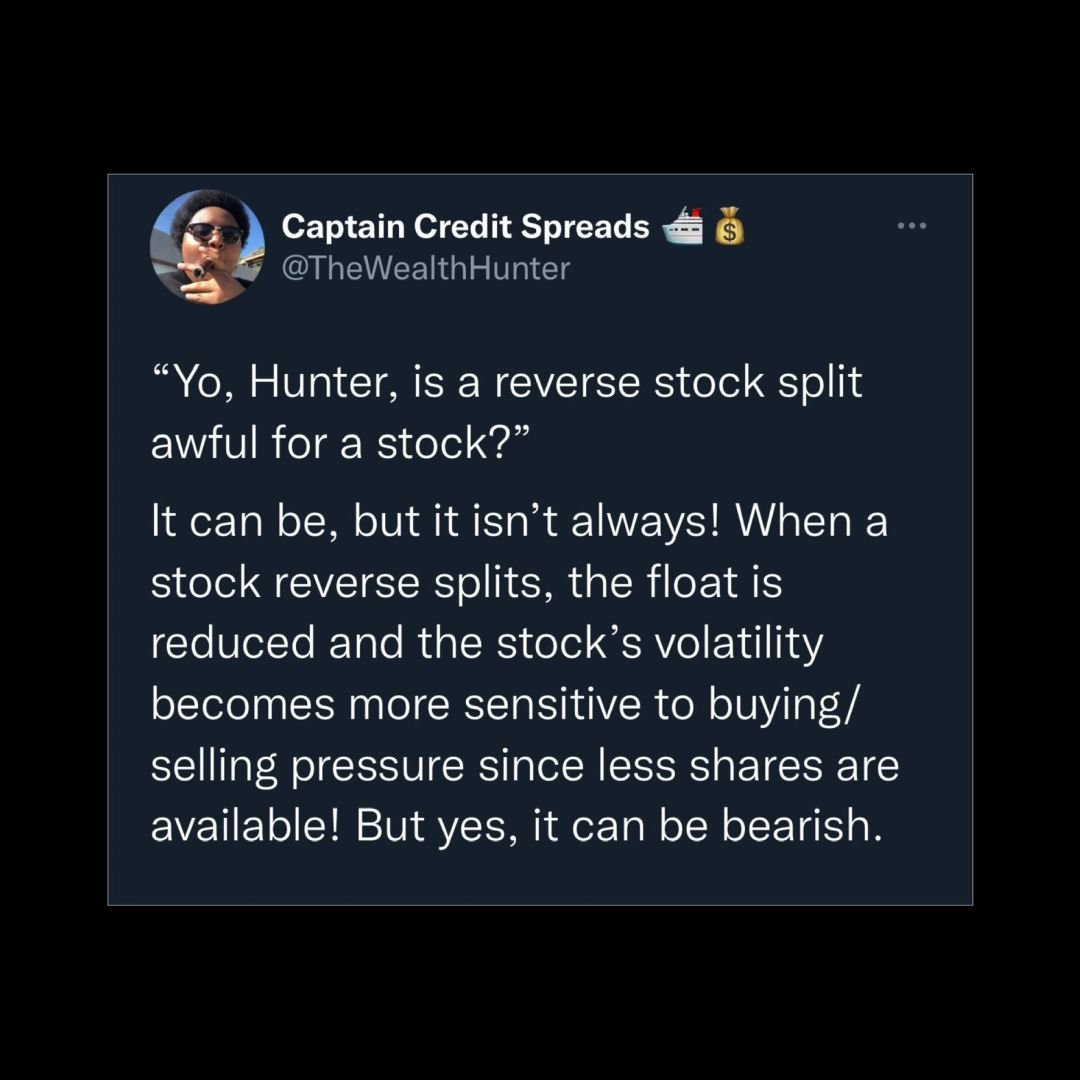Click the phrase "reverse stock split" in the quote
Image resolution: width=1080 pixels, height=1080 pixels.
coord(678,382)
